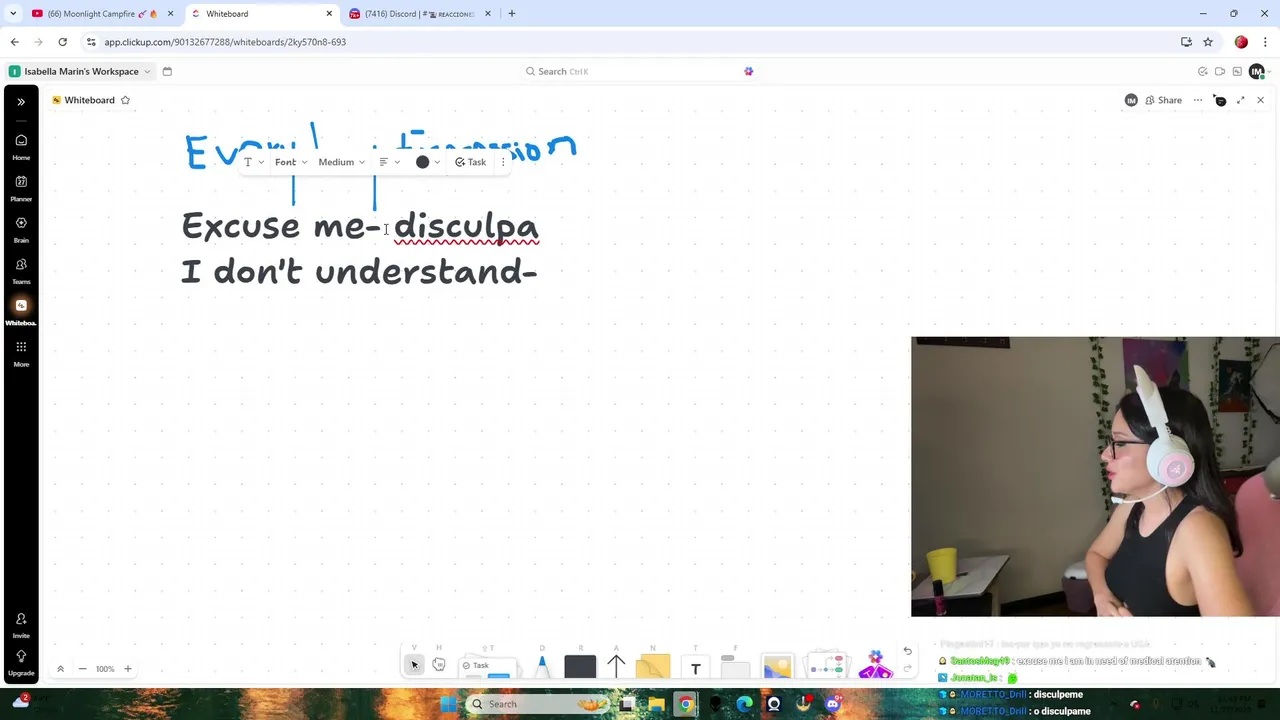Viewport: 1280px width, 720px height.
Task: Click the Share button
Action: coord(1164,100)
